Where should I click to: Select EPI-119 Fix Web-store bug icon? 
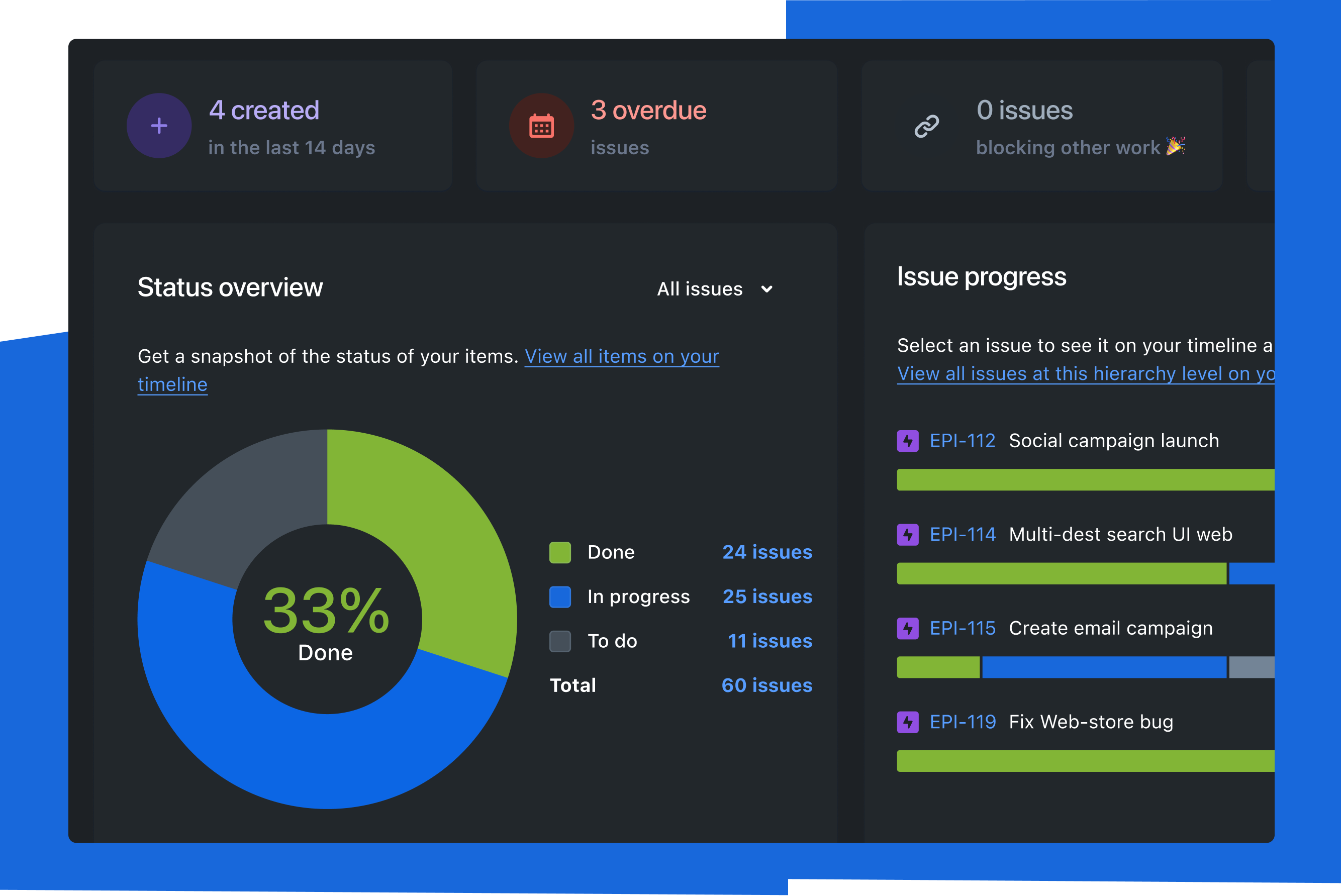(x=907, y=720)
